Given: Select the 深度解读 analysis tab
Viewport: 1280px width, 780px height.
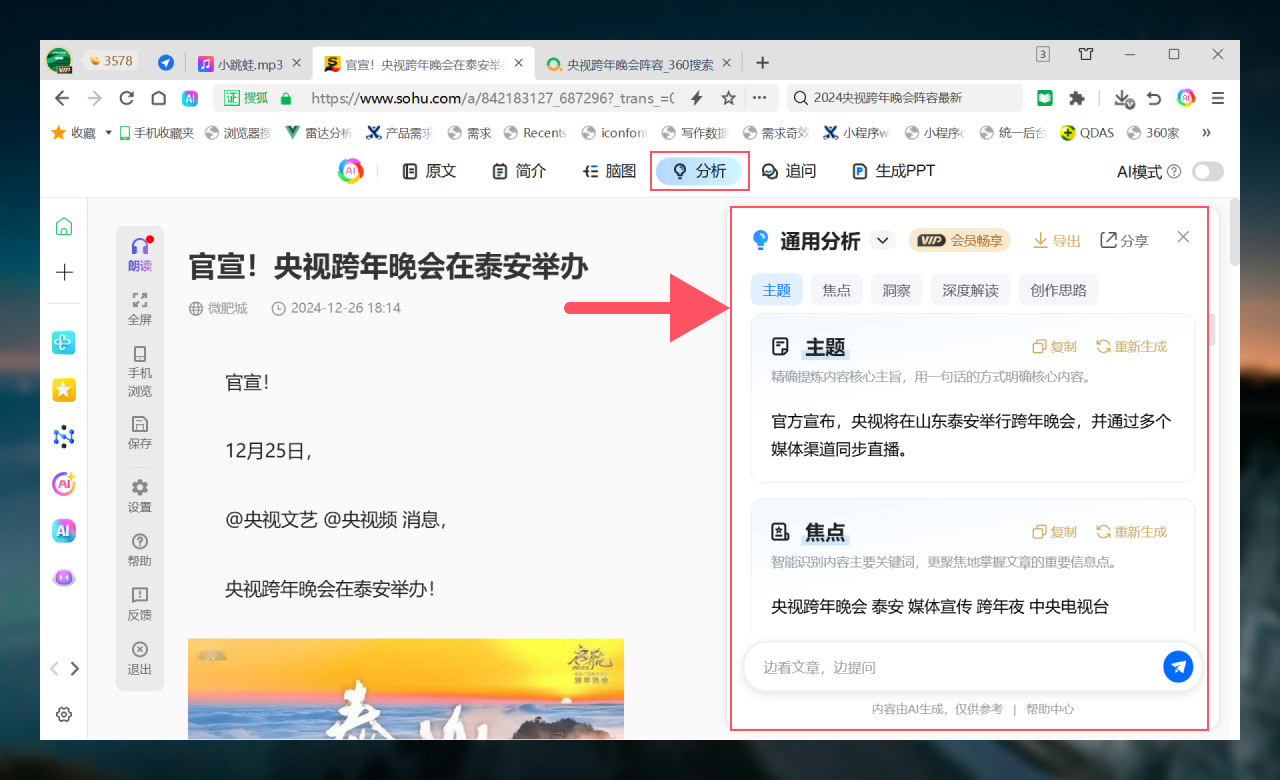Looking at the screenshot, I should click(x=970, y=290).
